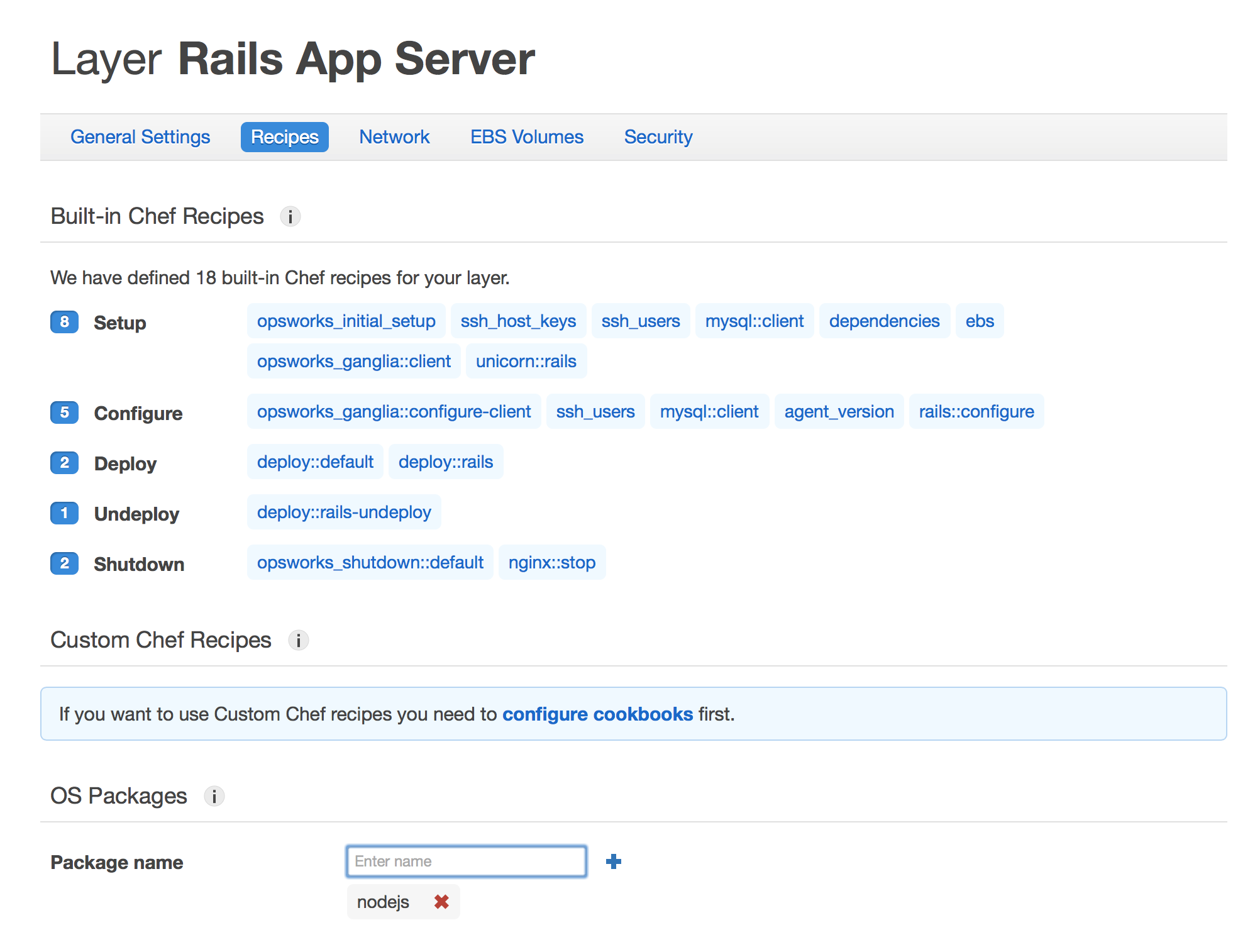Screen dimensions: 1255x952
Task: Click the Package name field label
Action: click(x=117, y=862)
